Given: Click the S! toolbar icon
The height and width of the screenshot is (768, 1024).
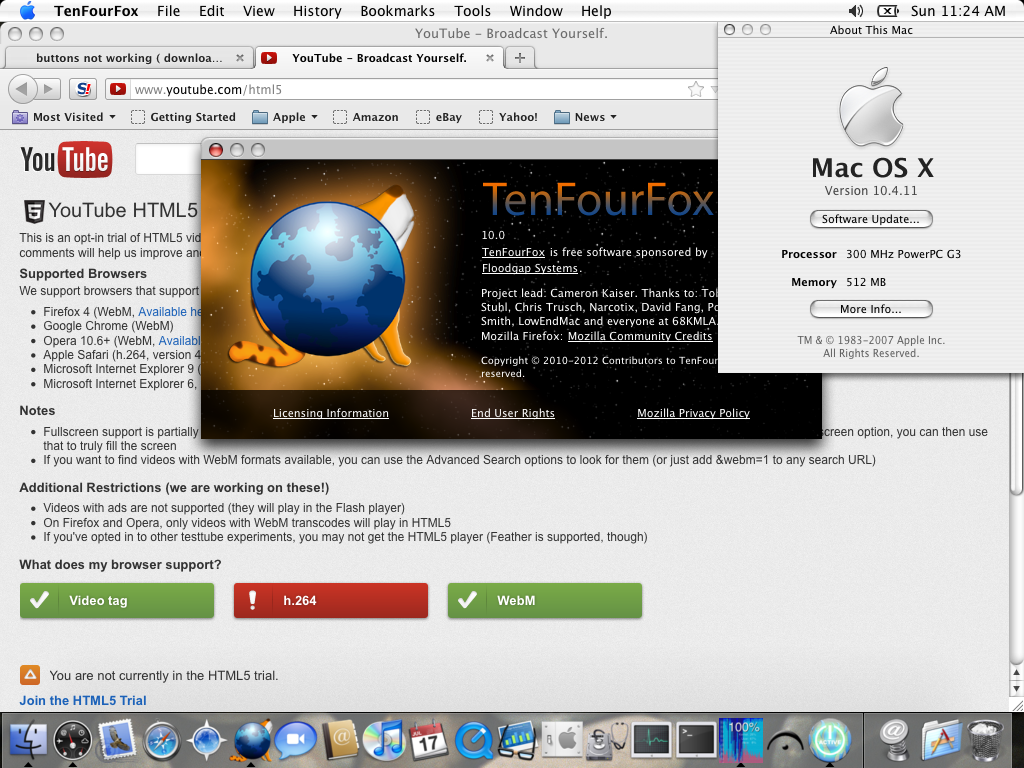Looking at the screenshot, I should [83, 89].
